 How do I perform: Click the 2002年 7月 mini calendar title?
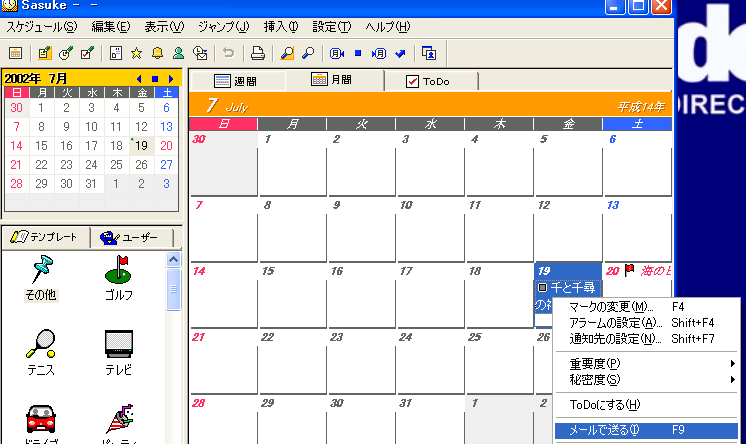(36, 79)
